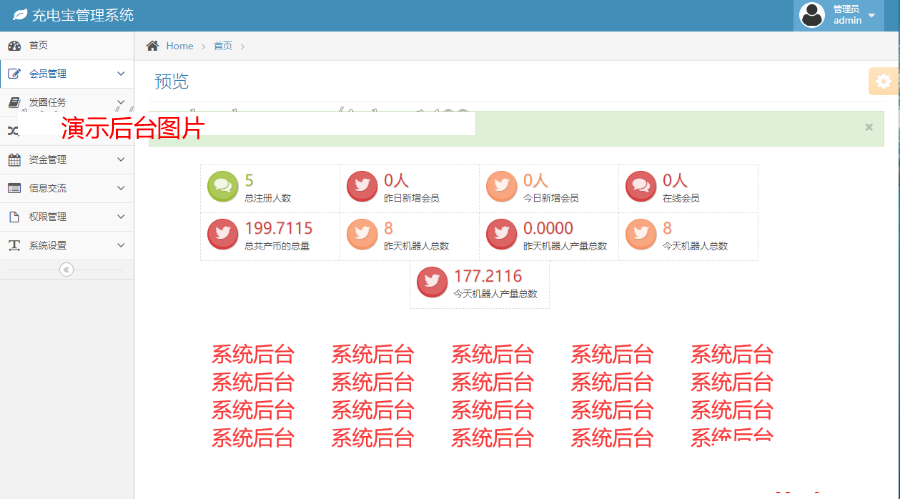Screen dimensions: 900x499
Task: Click the 首页 breadcrumb link
Action: tap(222, 46)
